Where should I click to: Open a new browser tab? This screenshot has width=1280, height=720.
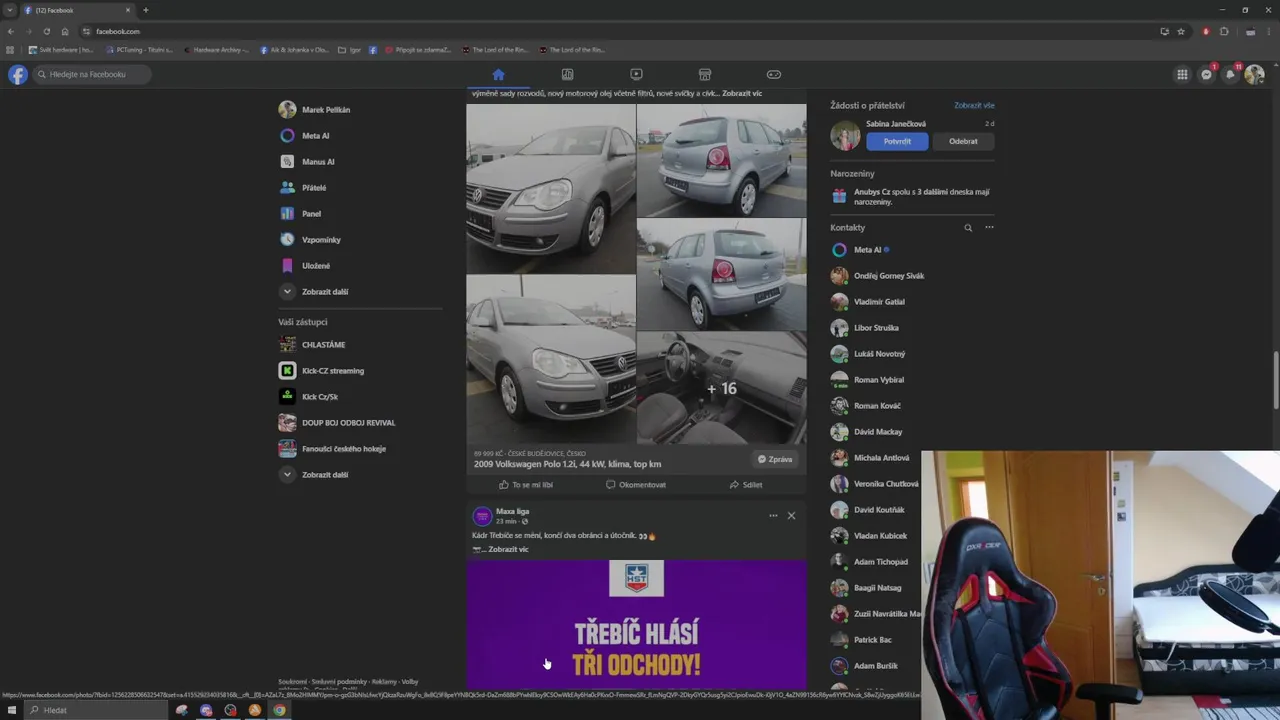146,10
